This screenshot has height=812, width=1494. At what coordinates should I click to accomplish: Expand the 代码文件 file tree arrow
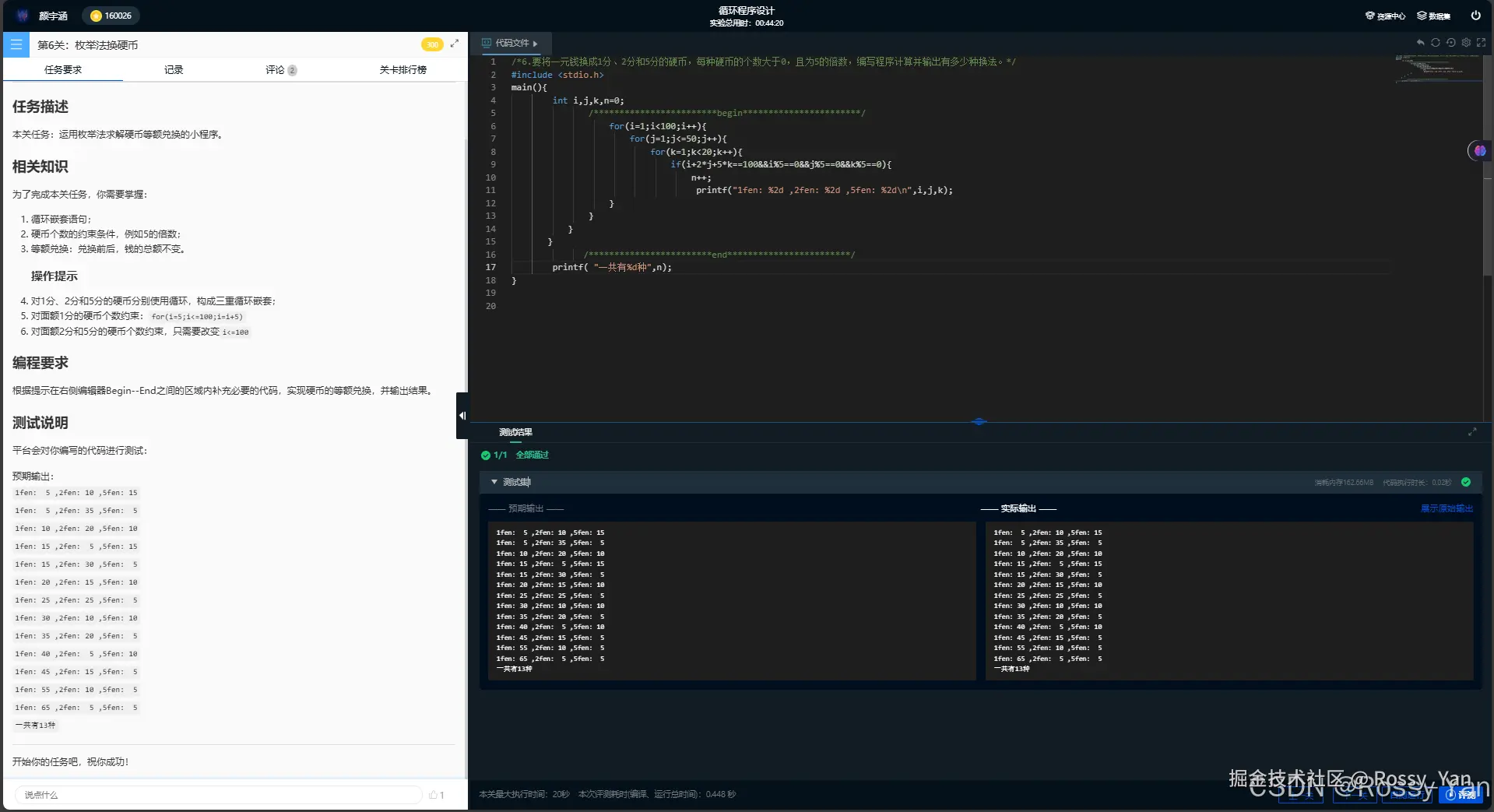coord(535,44)
